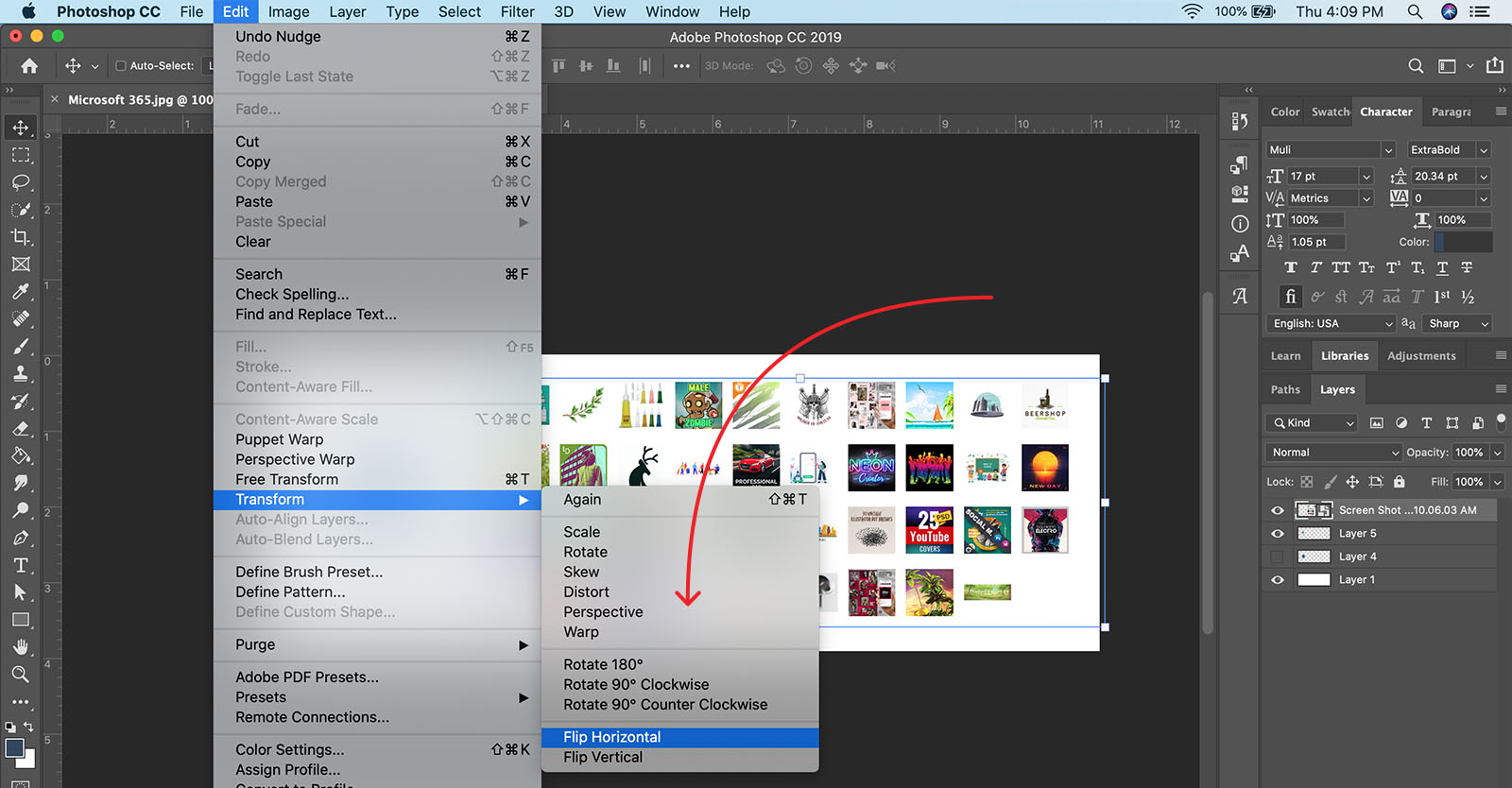1512x788 pixels.
Task: Select the Crop tool
Action: (x=21, y=237)
